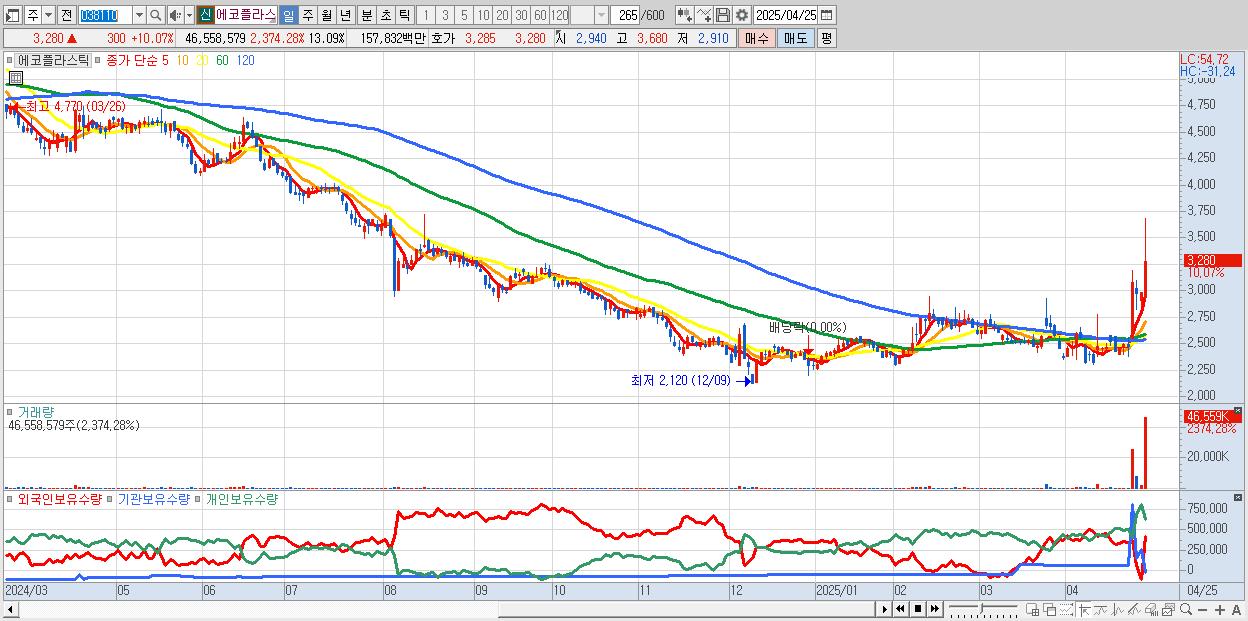Click the 에코플라스틱 chart legend label
The image size is (1248, 621).
(x=53, y=61)
